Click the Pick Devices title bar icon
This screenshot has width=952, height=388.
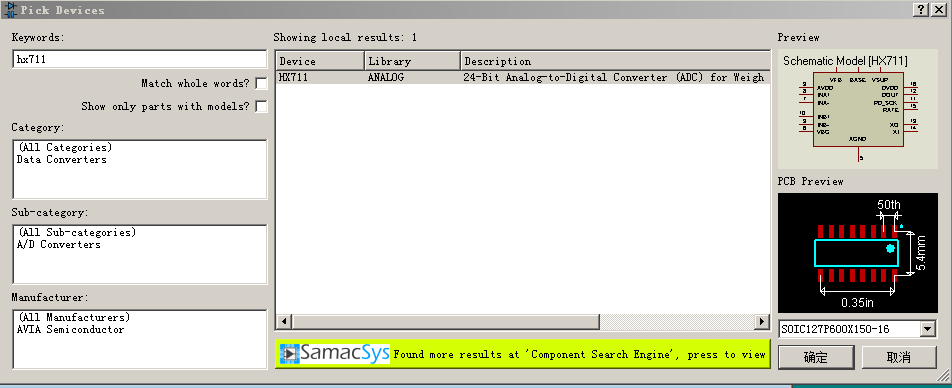(x=10, y=9)
